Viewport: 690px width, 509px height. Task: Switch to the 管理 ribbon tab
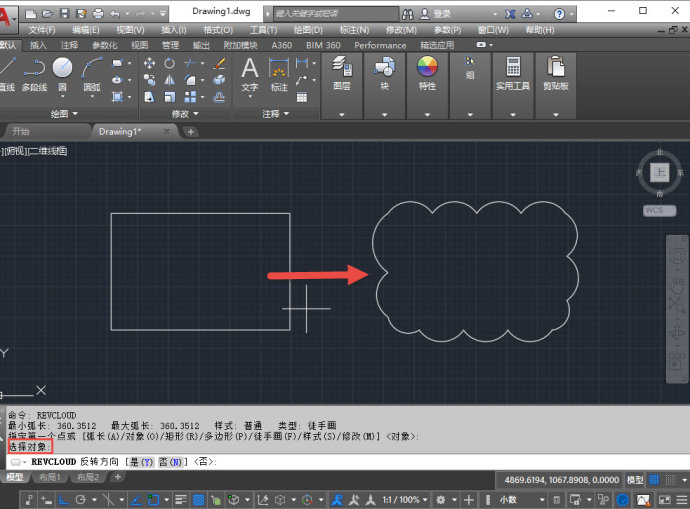click(x=170, y=45)
